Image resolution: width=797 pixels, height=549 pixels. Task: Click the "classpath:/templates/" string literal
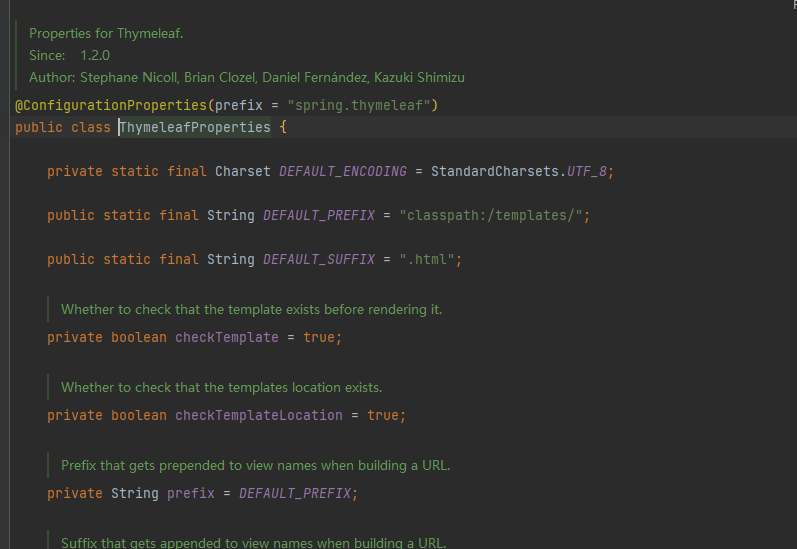coord(491,216)
